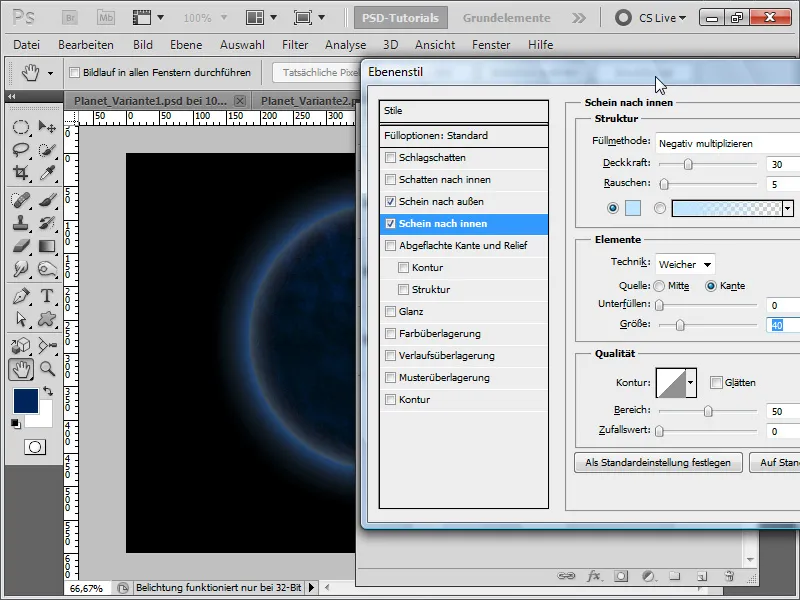Click the fx layer style icon
Viewport: 800px width, 600px height.
click(593, 576)
